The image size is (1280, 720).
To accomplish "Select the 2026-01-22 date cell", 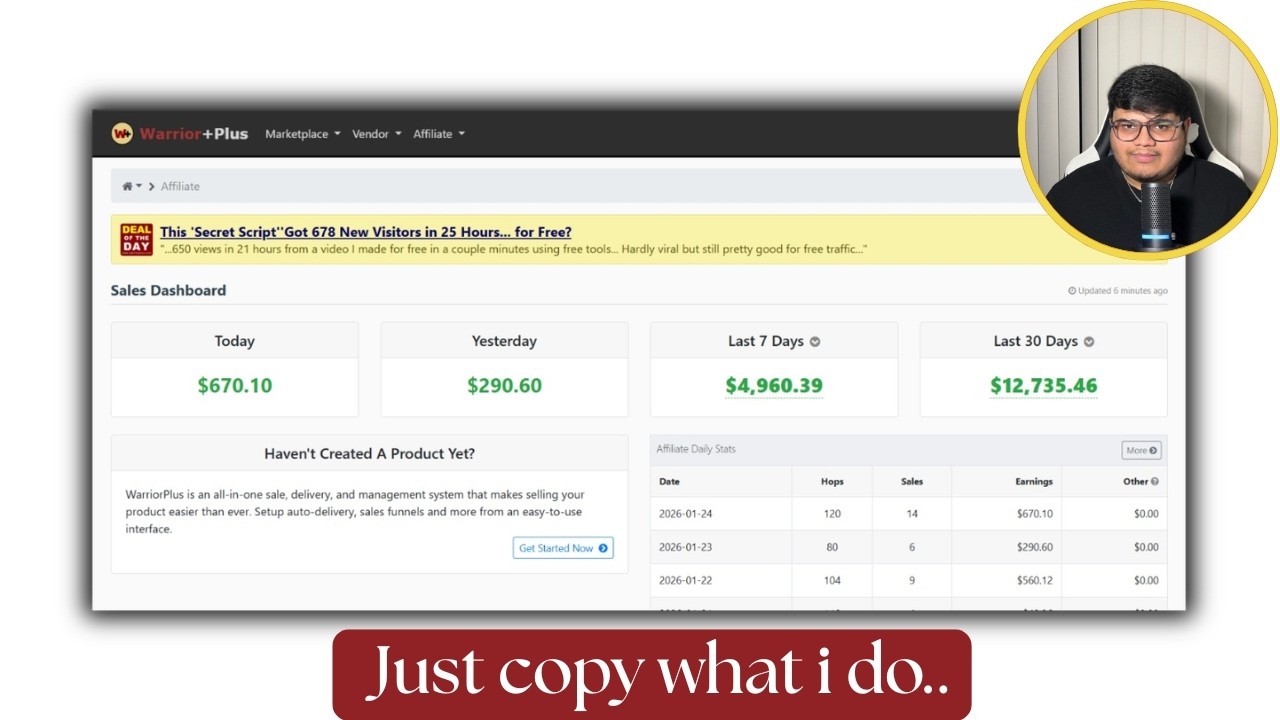I will click(x=686, y=581).
